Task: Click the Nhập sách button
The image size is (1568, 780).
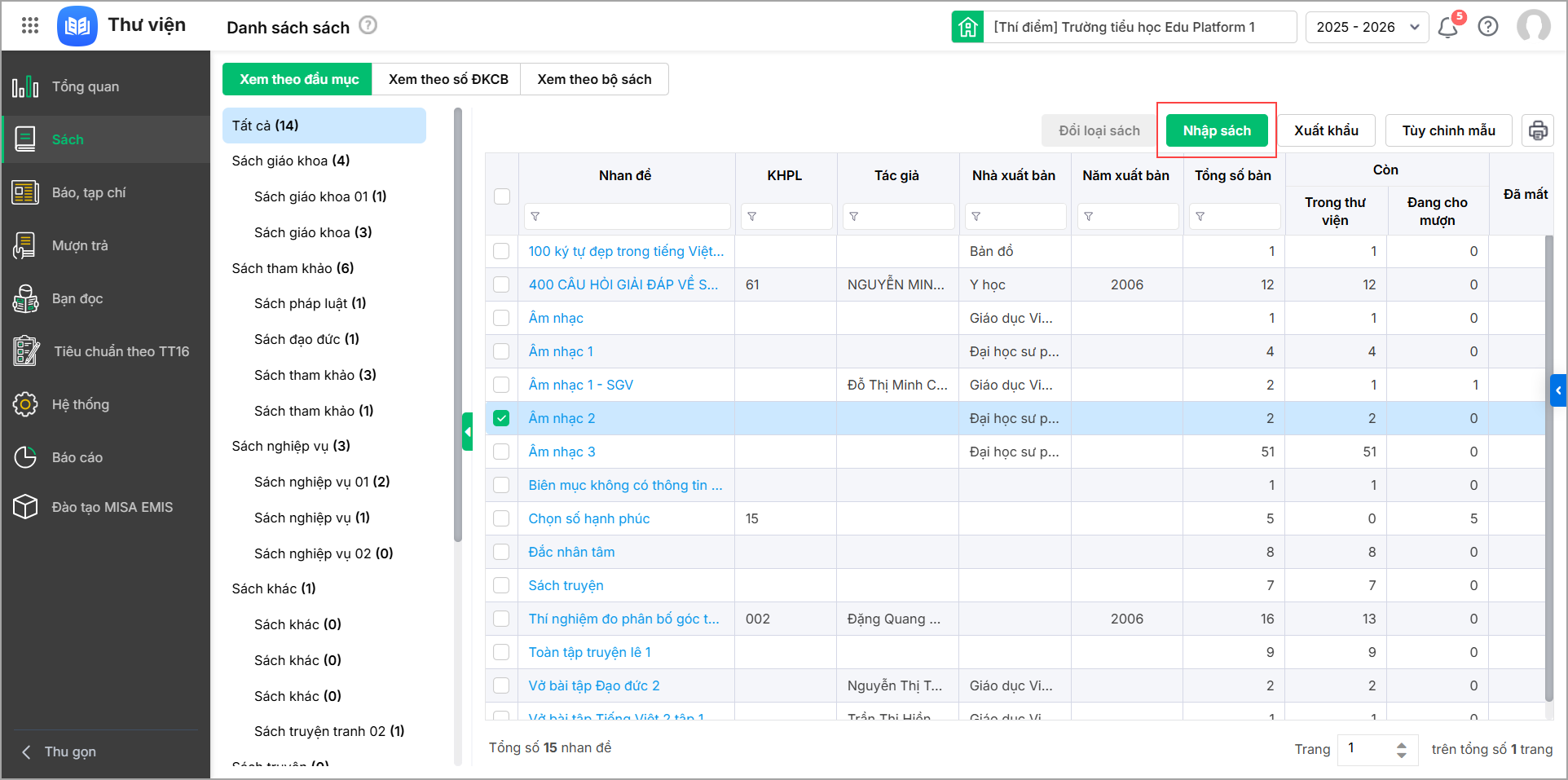Action: click(x=1216, y=130)
